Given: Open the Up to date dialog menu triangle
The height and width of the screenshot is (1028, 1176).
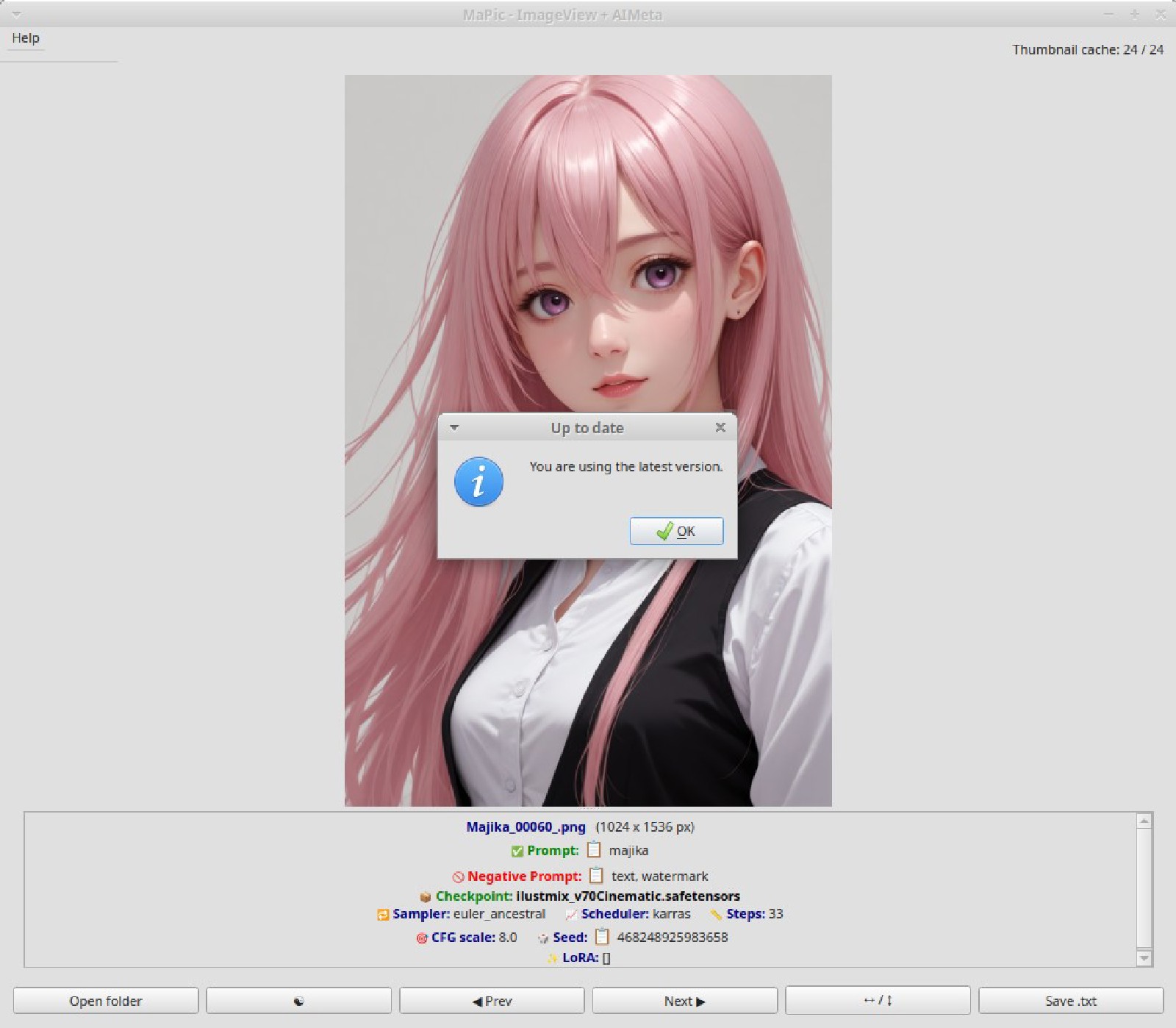Looking at the screenshot, I should coord(454,428).
